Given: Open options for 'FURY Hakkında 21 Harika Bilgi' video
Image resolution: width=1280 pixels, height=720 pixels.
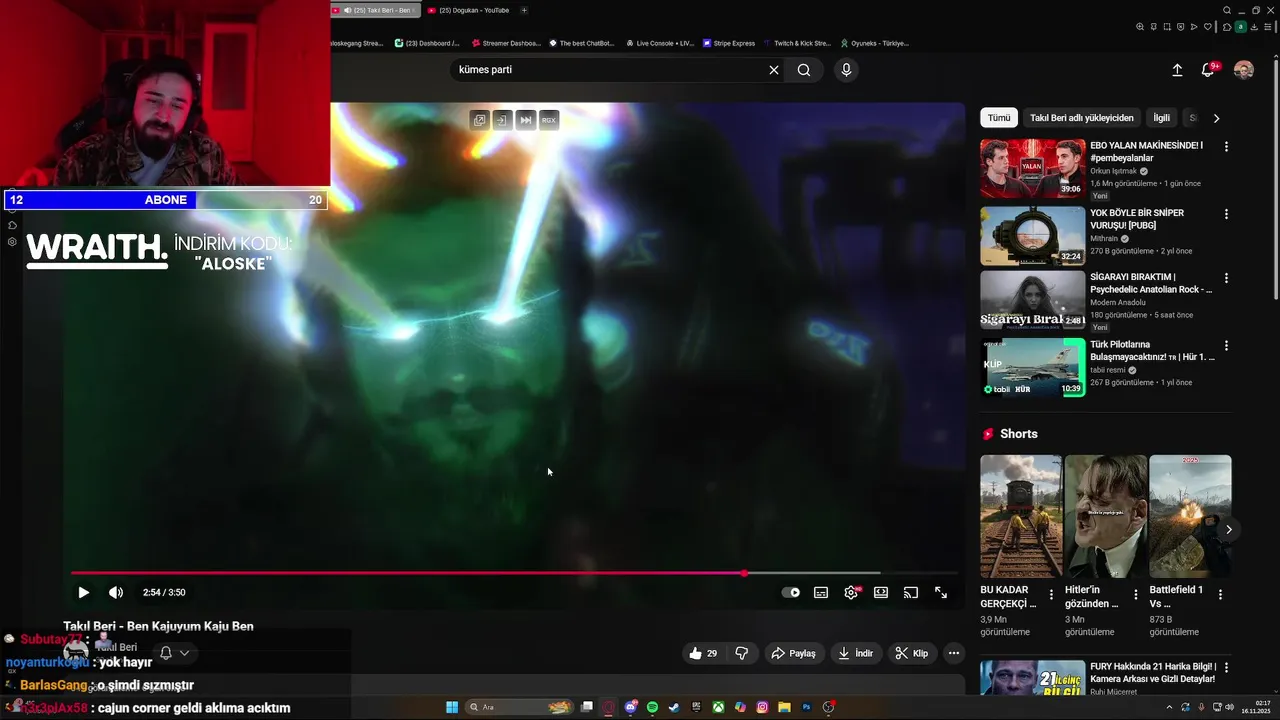Looking at the screenshot, I should coord(1226,667).
